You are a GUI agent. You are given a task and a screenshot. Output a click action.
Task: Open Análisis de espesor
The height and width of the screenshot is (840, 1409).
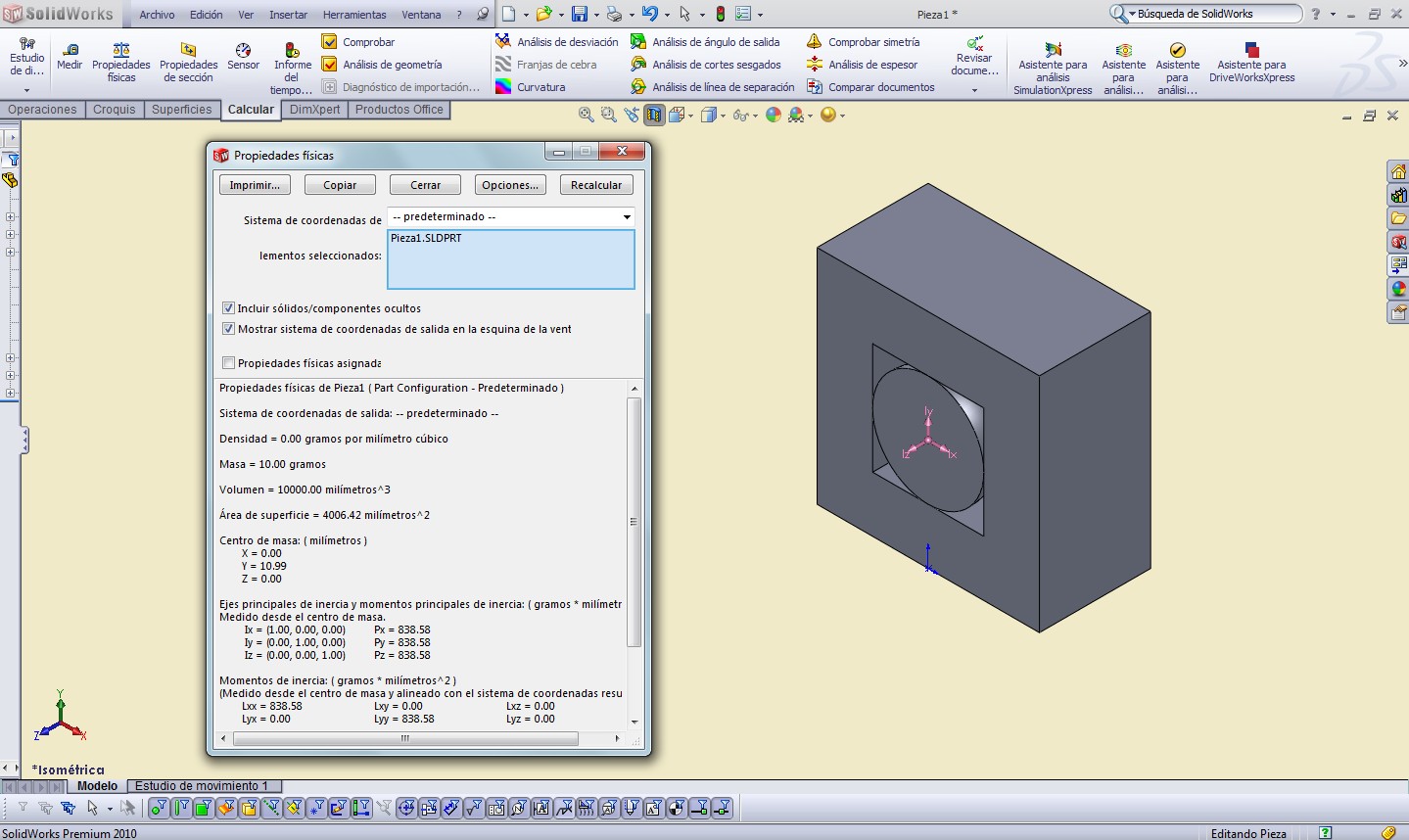click(862, 65)
